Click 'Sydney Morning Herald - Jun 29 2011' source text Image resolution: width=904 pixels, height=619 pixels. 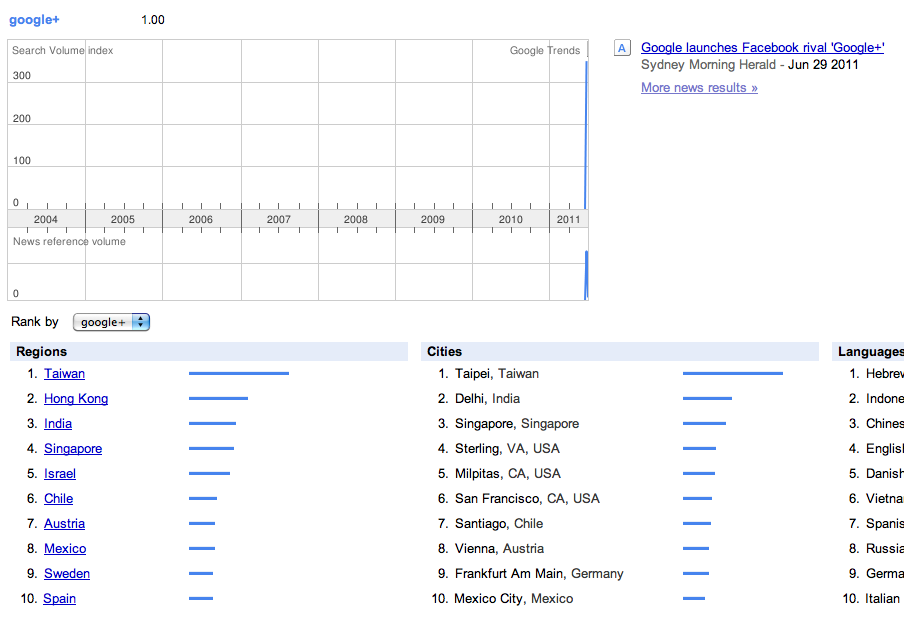tap(749, 65)
